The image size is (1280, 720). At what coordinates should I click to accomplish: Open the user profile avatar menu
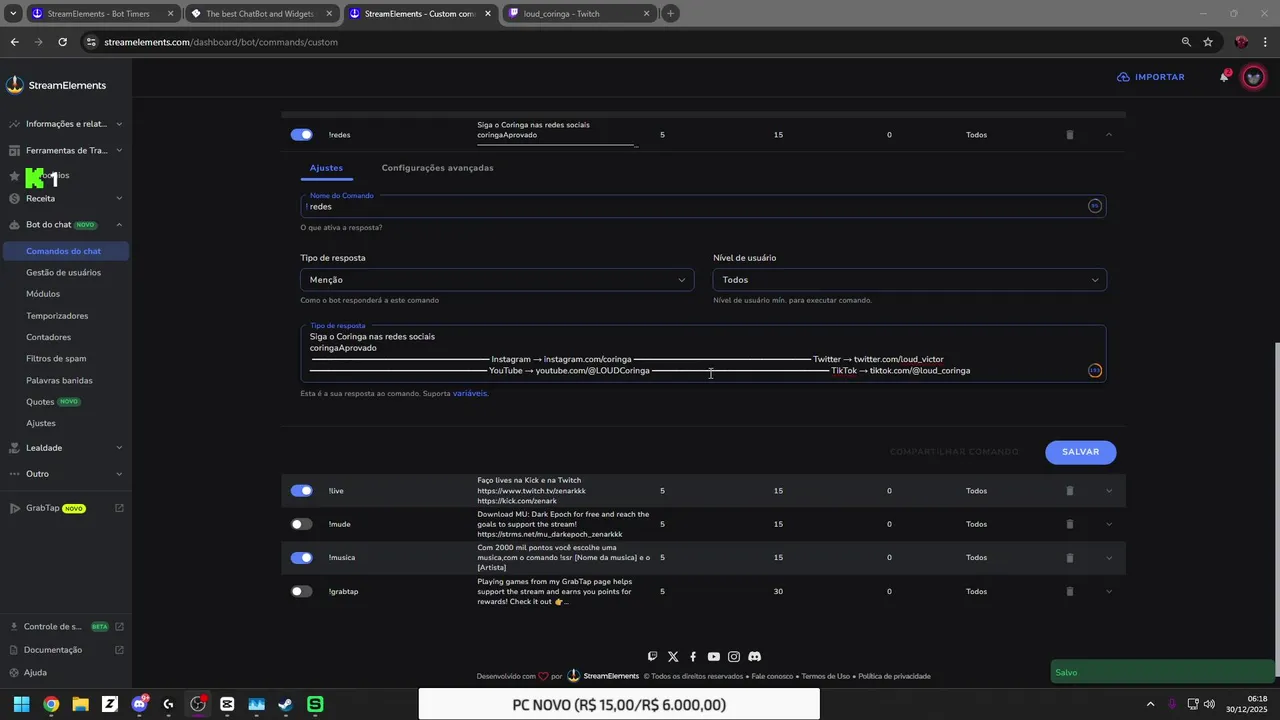point(1253,77)
